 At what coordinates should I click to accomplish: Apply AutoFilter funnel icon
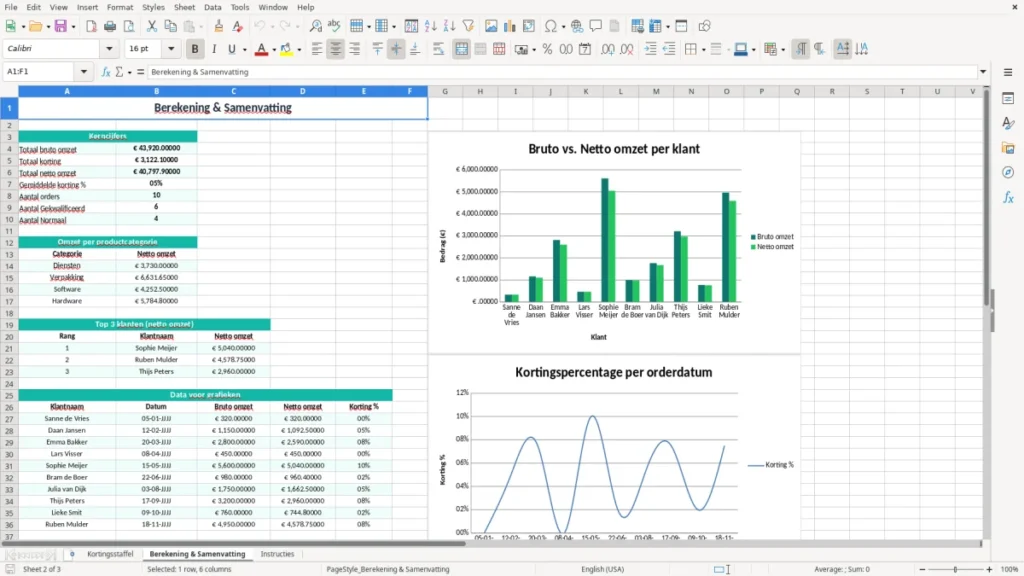(x=468, y=26)
